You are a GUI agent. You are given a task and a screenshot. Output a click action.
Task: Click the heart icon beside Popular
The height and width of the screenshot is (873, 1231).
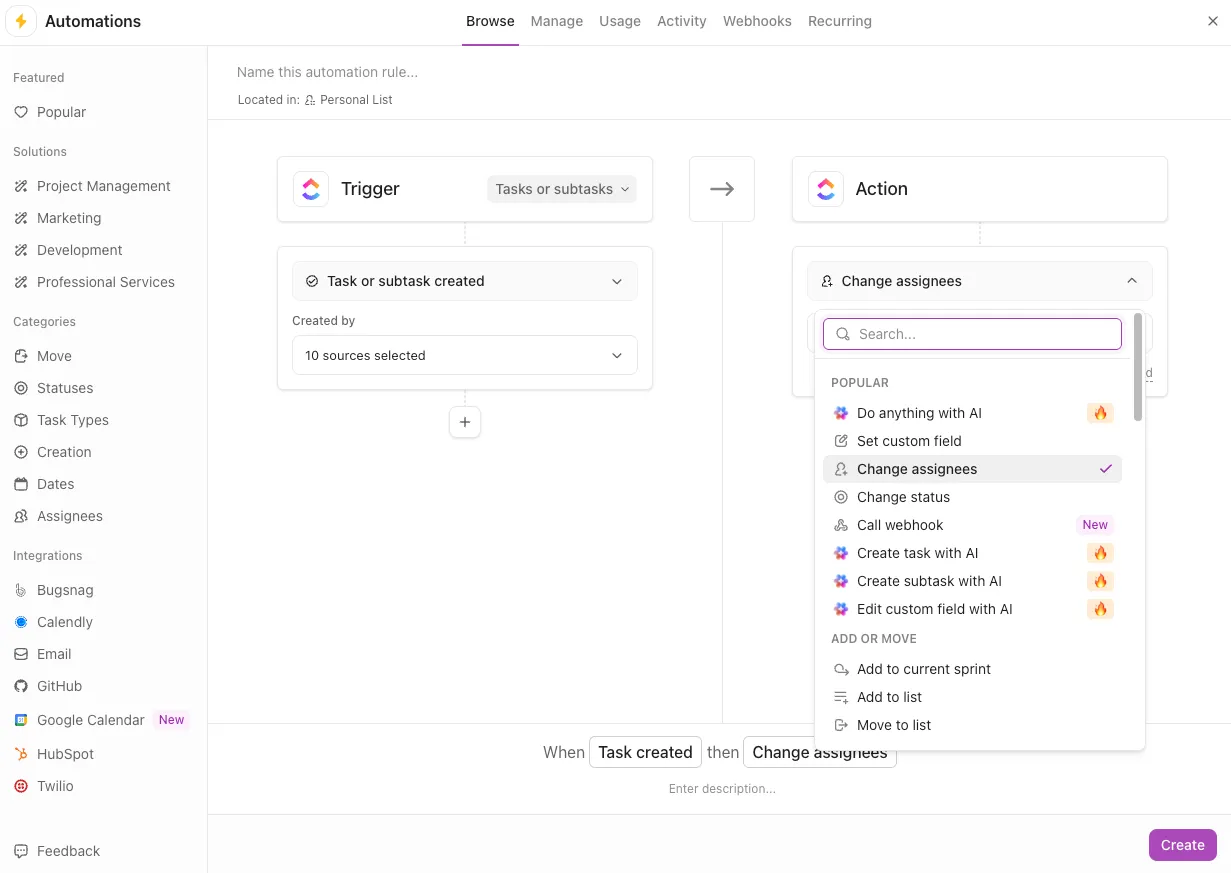pyautogui.click(x=21, y=112)
